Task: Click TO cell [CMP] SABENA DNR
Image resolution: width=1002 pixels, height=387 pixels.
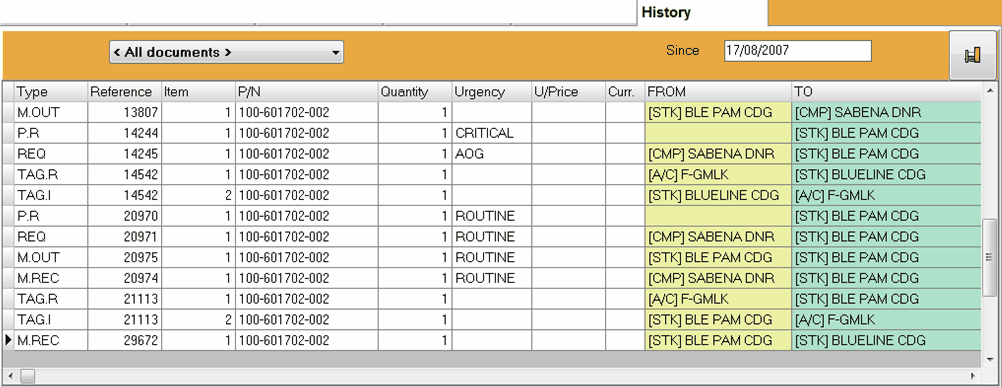Action: 886,112
